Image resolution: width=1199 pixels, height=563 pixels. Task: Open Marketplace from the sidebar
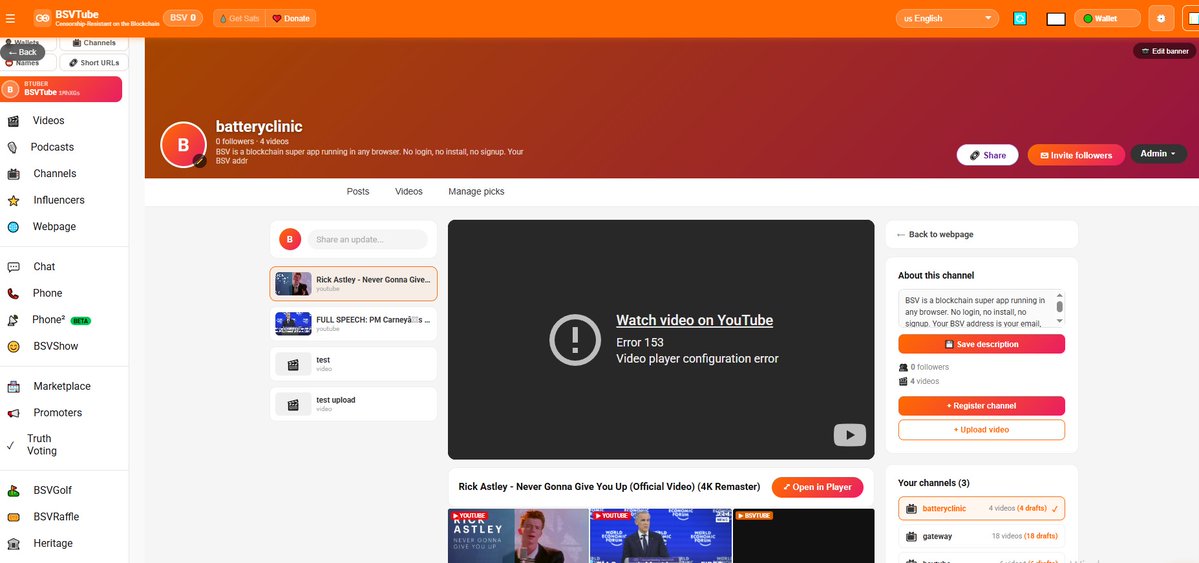(x=61, y=386)
